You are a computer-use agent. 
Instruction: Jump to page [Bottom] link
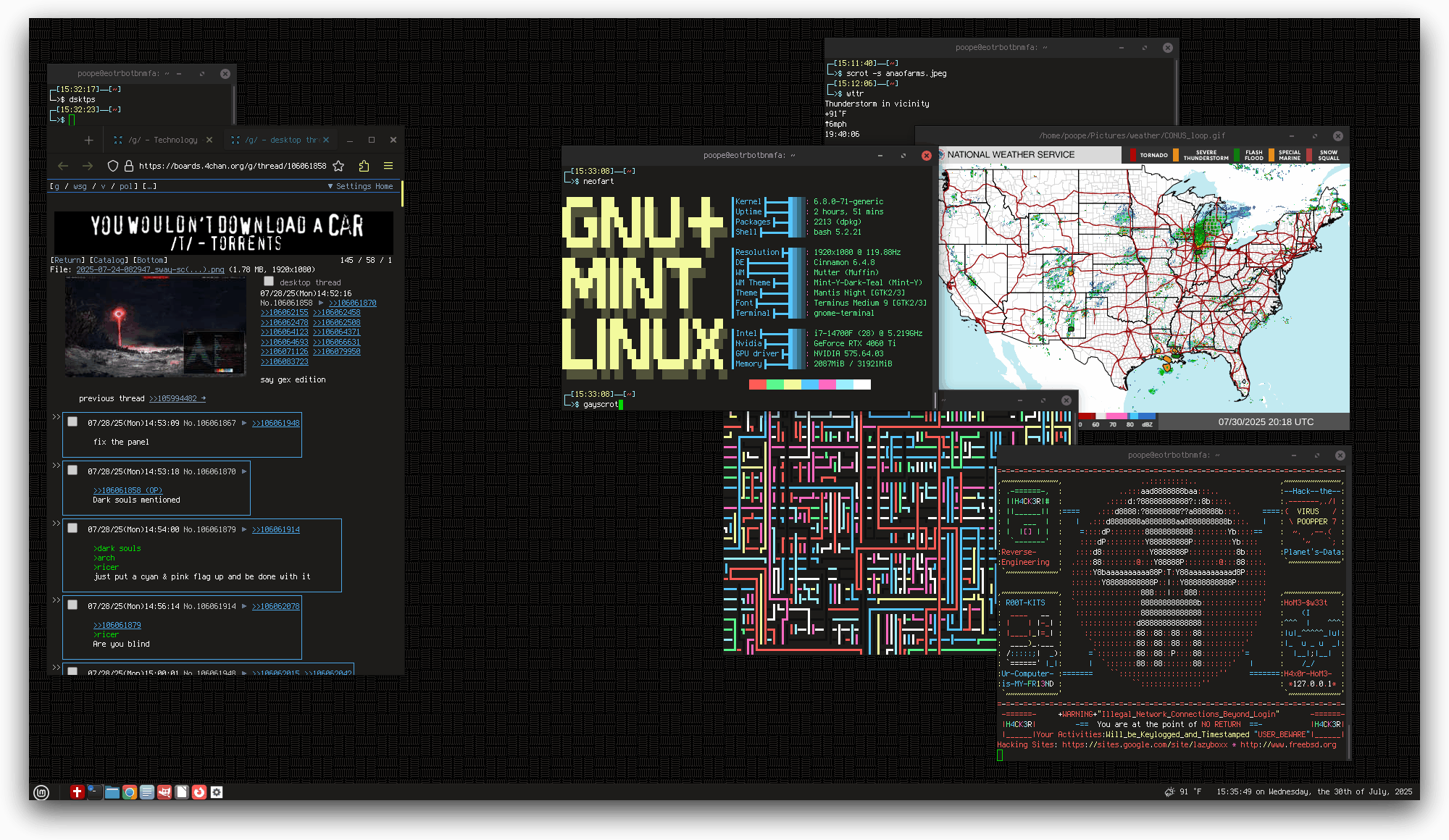coord(151,260)
